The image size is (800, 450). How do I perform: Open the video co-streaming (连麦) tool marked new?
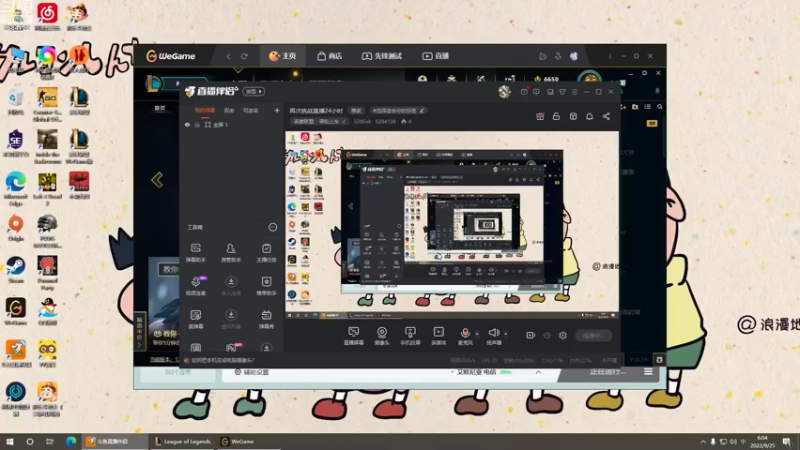coord(196,286)
